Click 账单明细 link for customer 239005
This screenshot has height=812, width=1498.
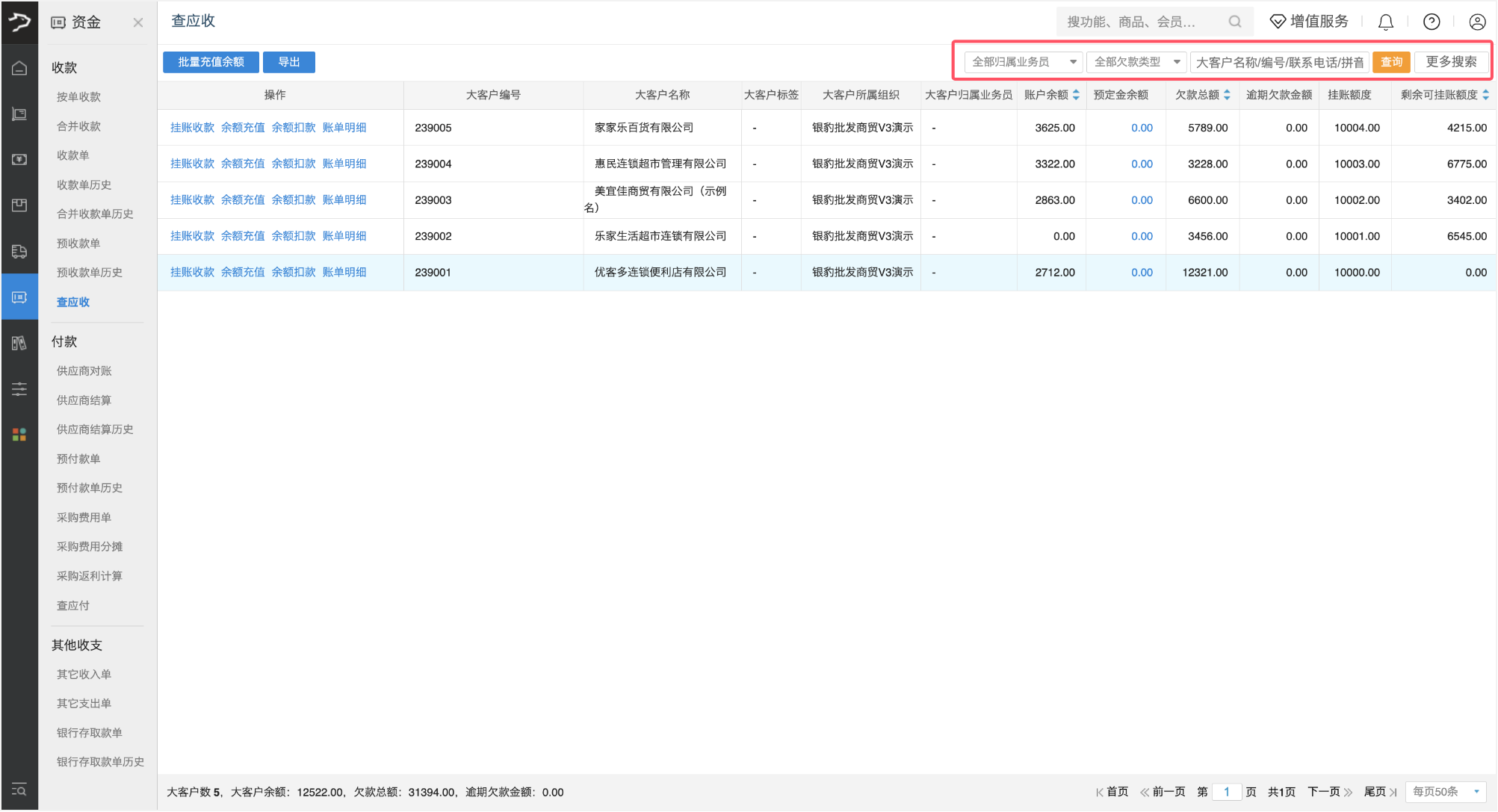click(x=344, y=128)
